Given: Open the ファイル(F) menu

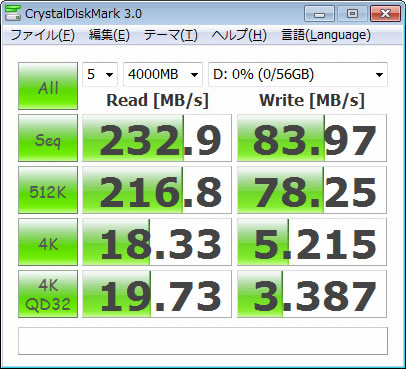Looking at the screenshot, I should pyautogui.click(x=42, y=35).
